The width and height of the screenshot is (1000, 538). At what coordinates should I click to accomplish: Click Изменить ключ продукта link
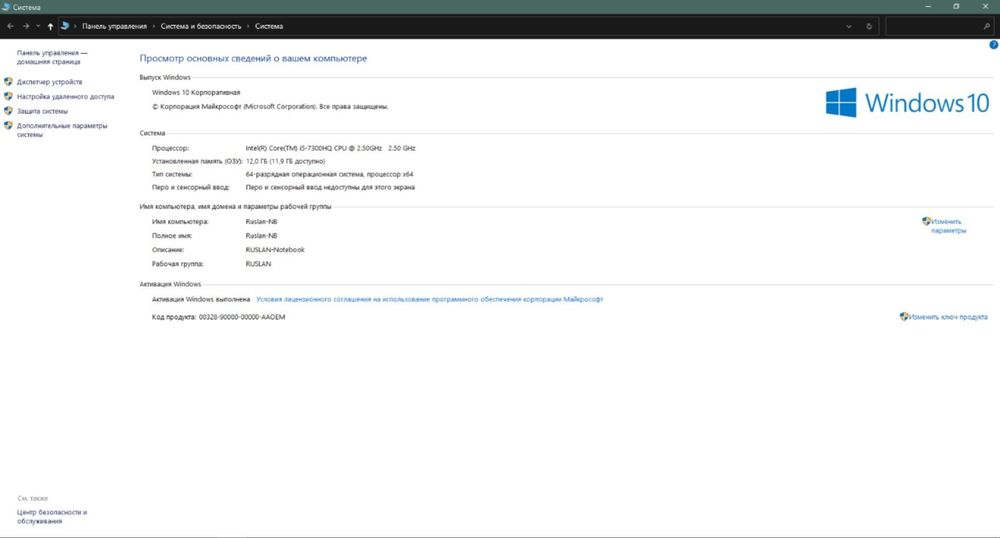(x=949, y=317)
